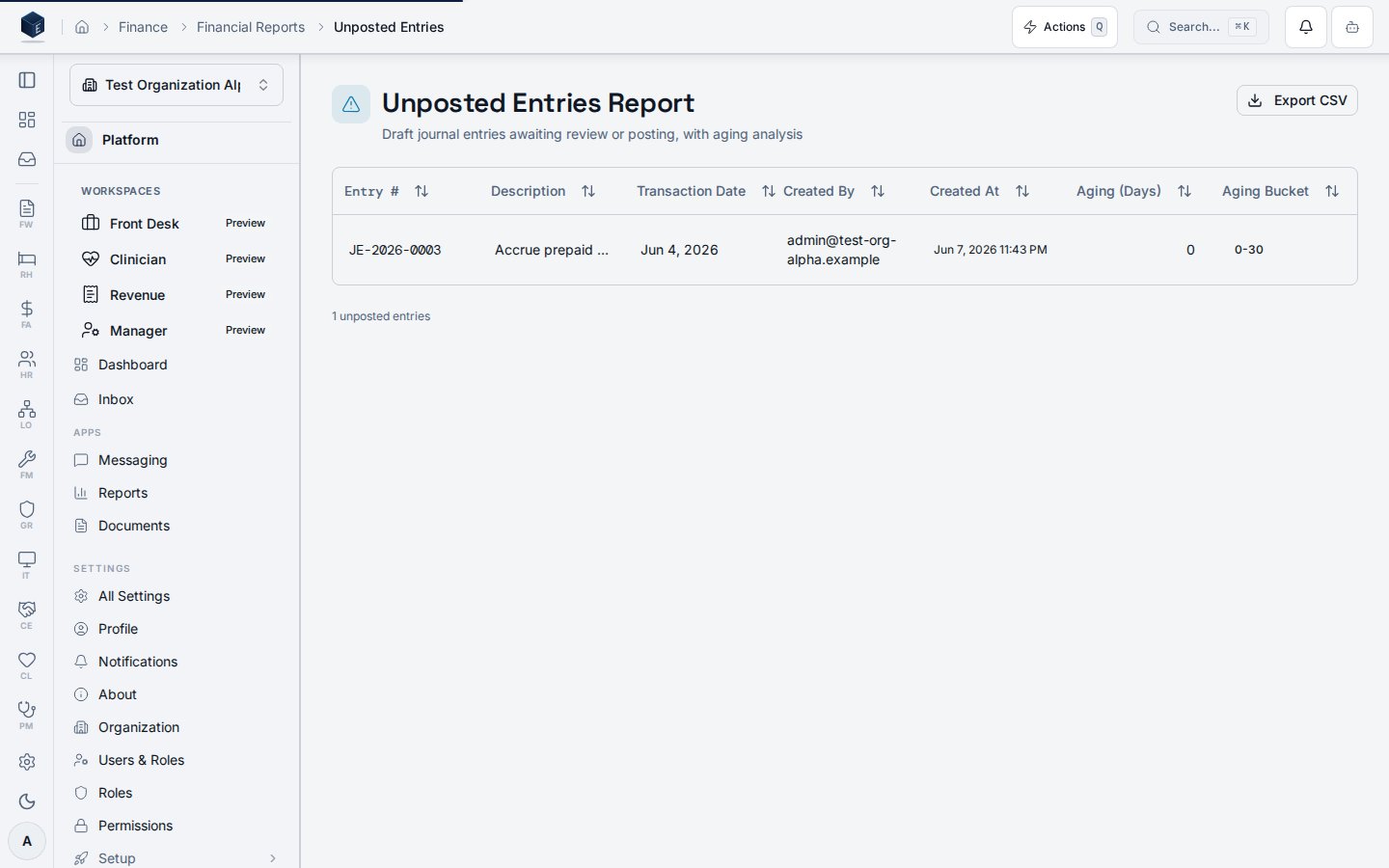Go to Finance breadcrumb

[x=143, y=27]
